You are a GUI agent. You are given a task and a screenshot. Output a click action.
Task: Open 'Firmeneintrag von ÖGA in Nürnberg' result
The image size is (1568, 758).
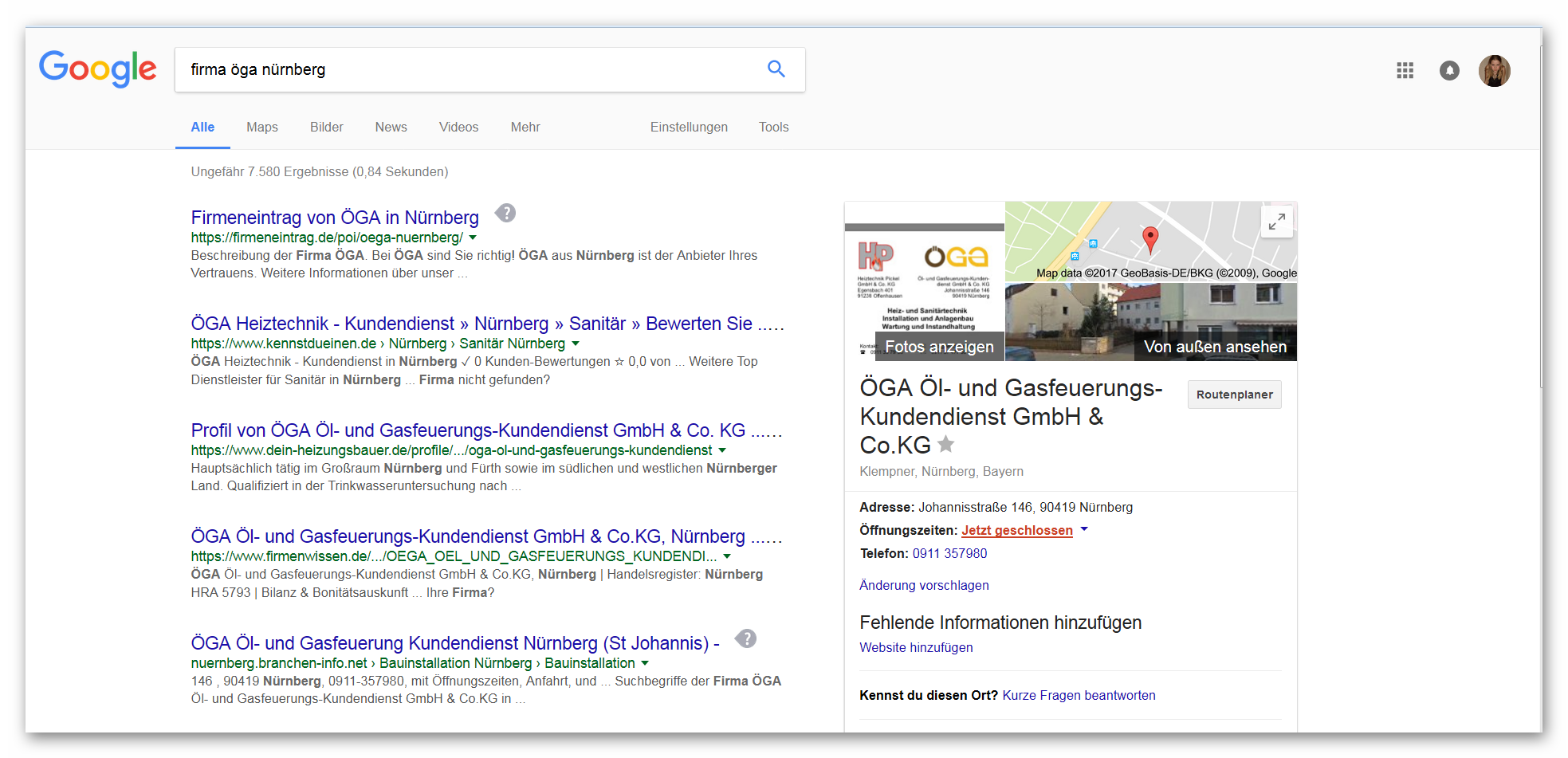point(335,218)
